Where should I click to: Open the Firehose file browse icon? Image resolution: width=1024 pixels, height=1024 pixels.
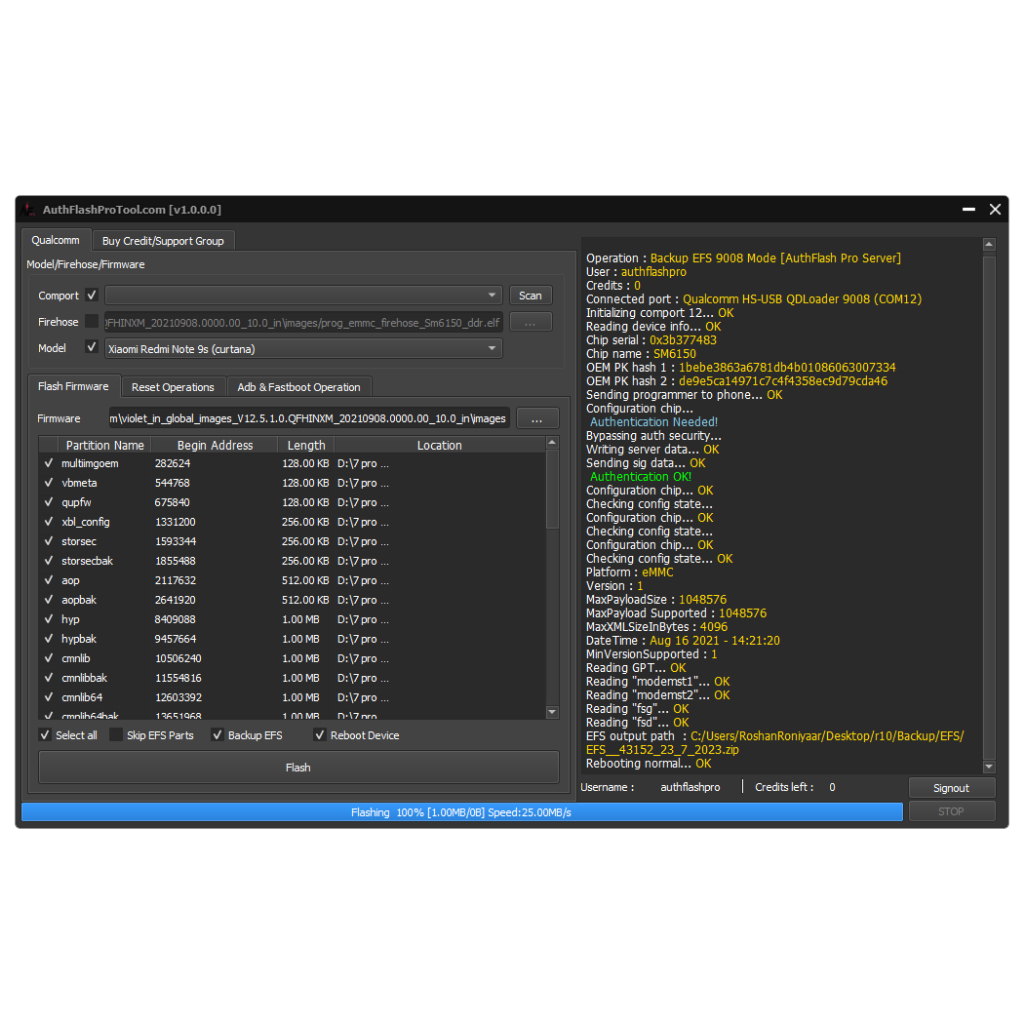pyautogui.click(x=531, y=321)
